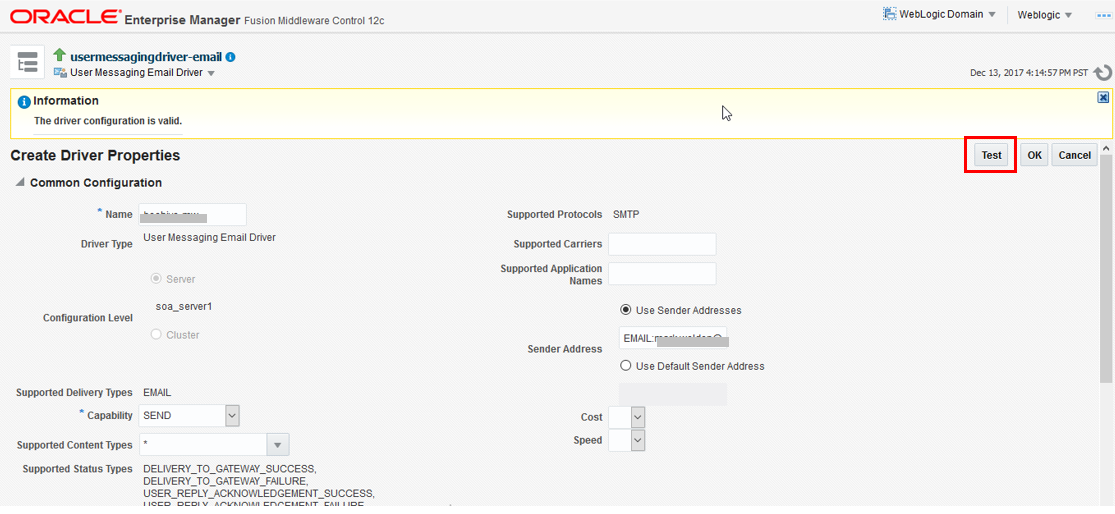Open User Messaging Email Driver dropdown menu

[211, 73]
